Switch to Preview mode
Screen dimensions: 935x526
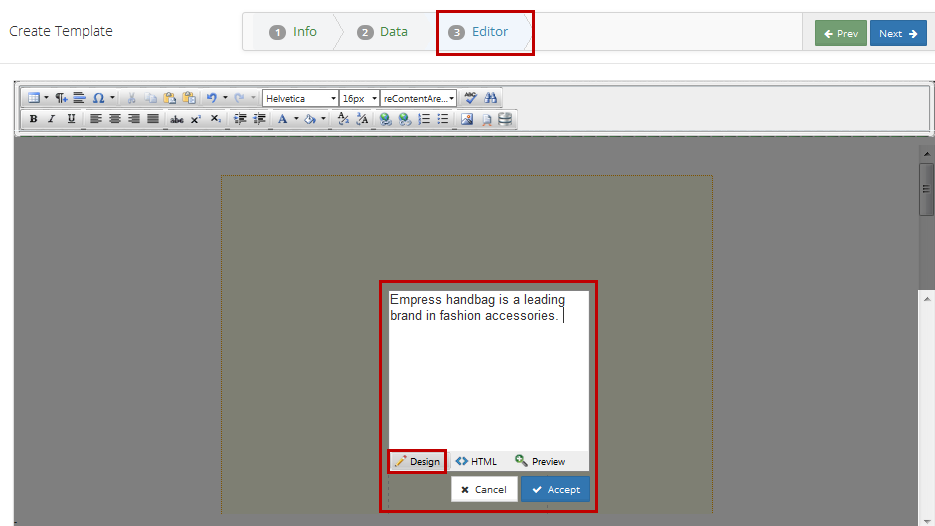(540, 461)
